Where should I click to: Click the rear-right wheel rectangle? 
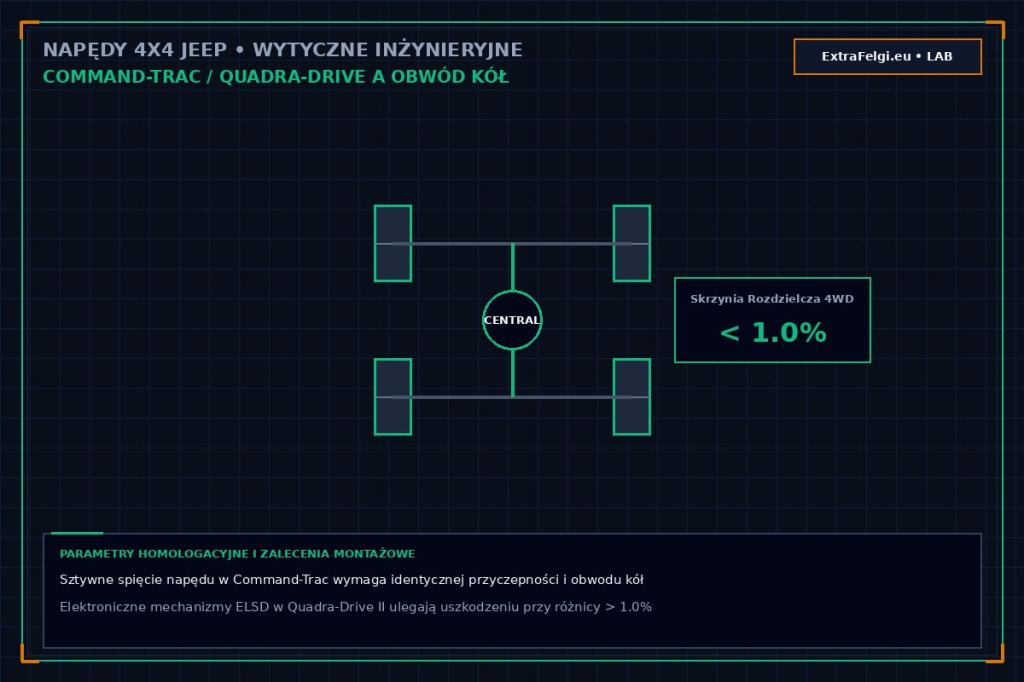(x=632, y=397)
